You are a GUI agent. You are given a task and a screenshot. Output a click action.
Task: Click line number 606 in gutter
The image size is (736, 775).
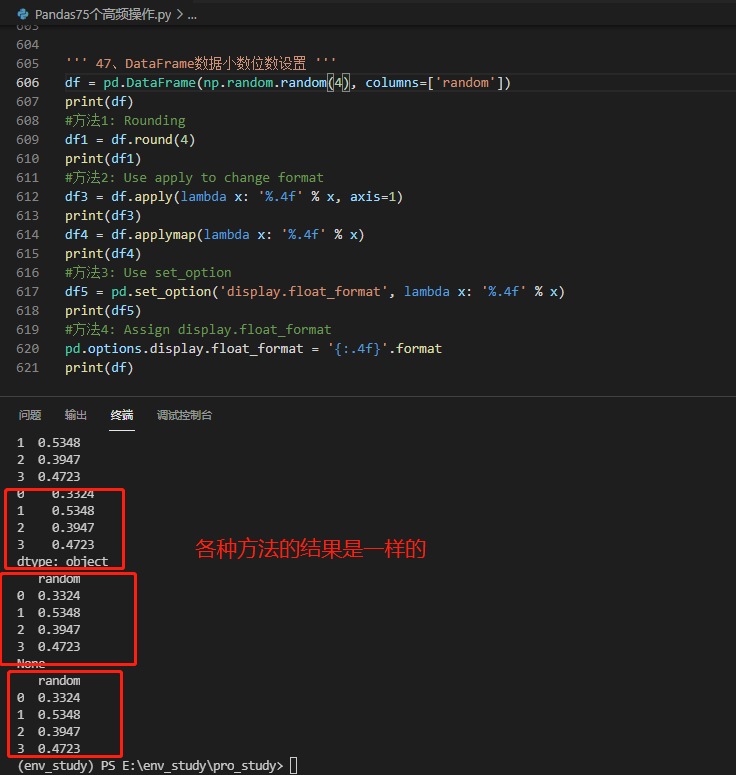click(x=28, y=83)
